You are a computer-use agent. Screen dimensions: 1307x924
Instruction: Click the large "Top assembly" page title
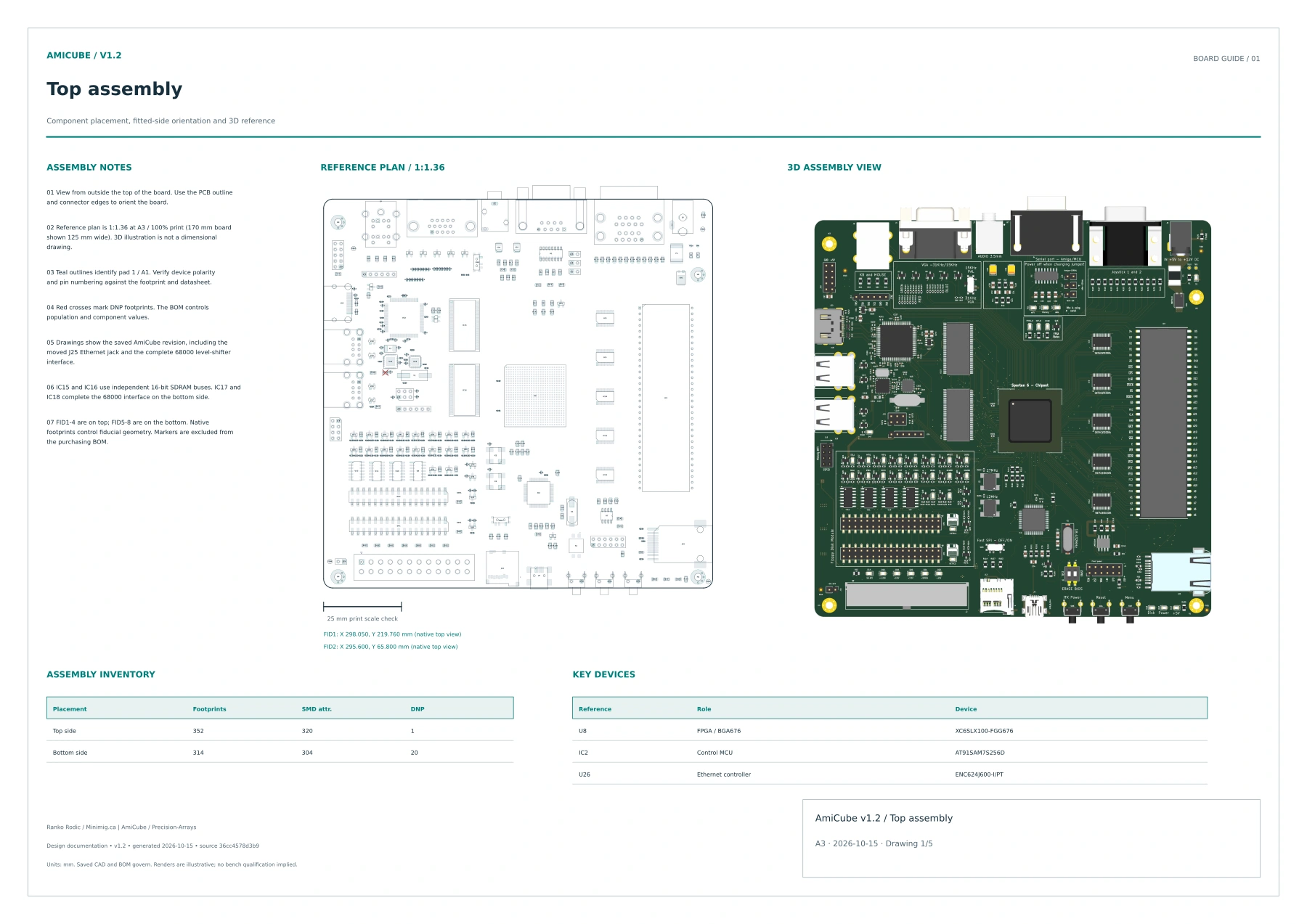[x=115, y=89]
